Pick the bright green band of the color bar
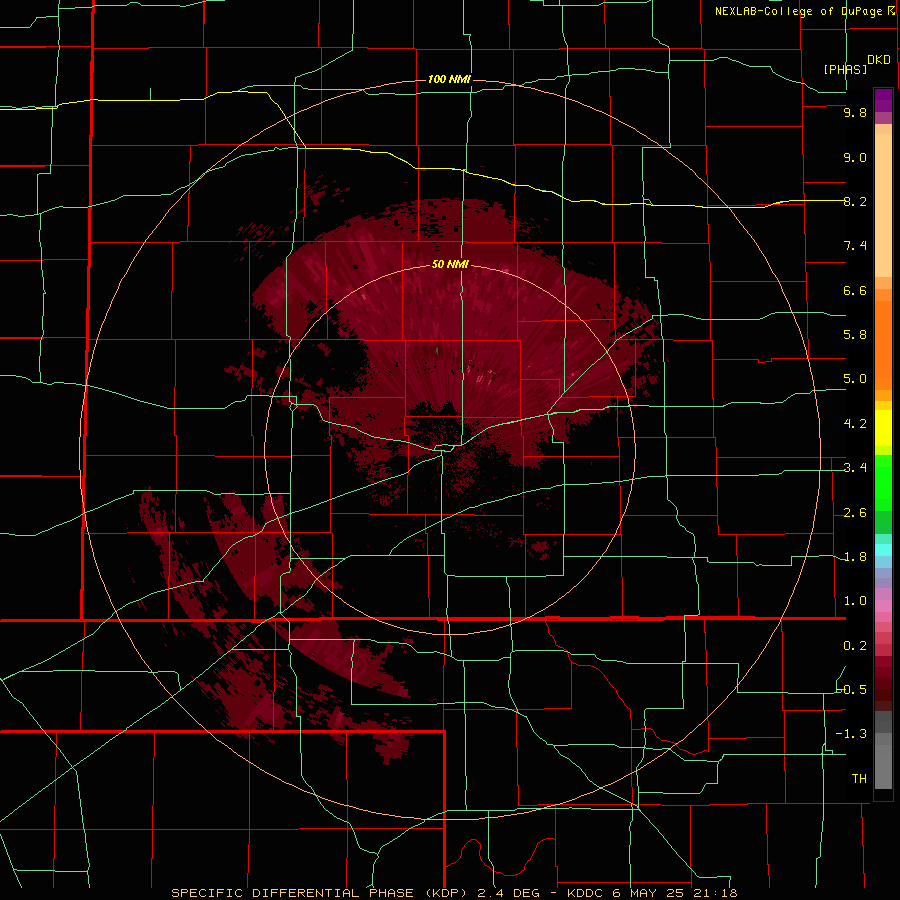Screen dimensions: 900x900 pyautogui.click(x=883, y=482)
